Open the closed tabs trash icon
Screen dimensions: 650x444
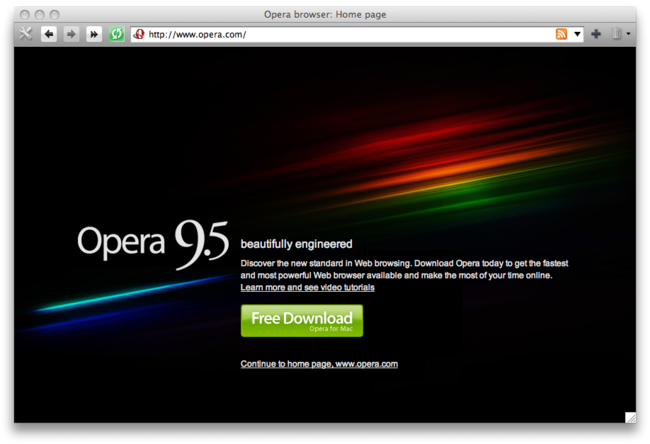click(x=616, y=34)
